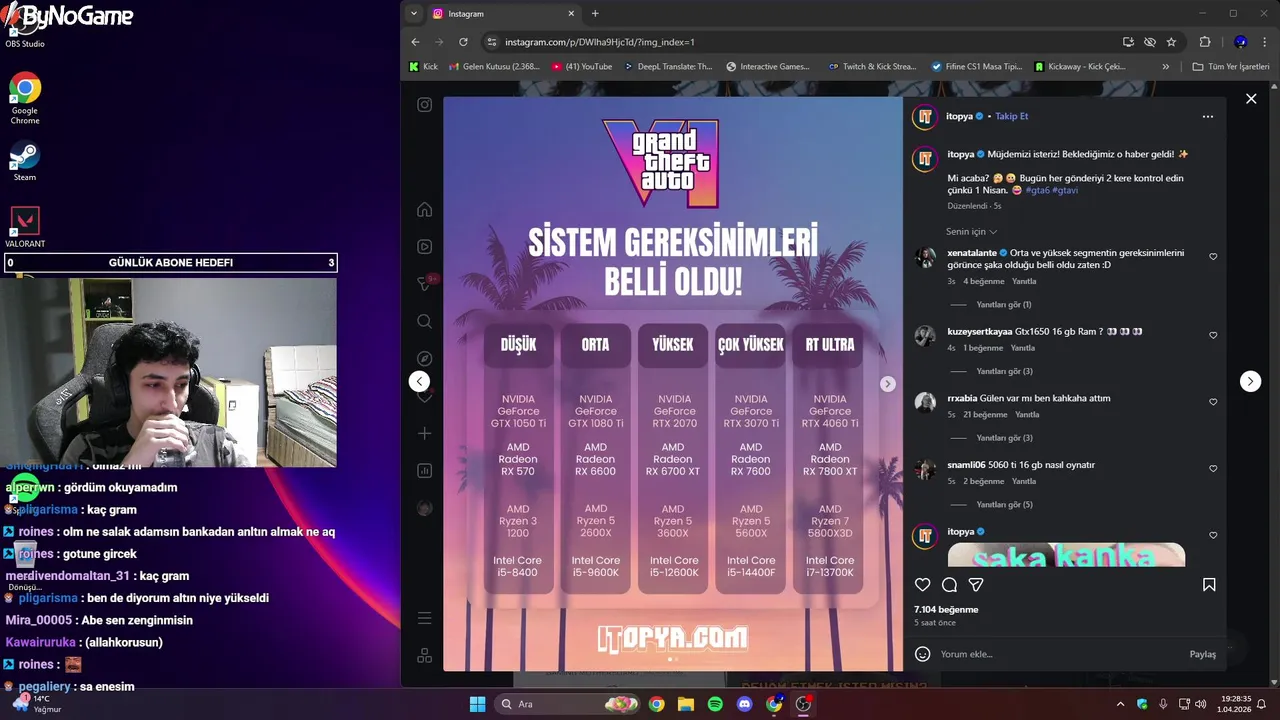The height and width of the screenshot is (720, 1280).
Task: Open Spotify from the taskbar
Action: [x=715, y=704]
